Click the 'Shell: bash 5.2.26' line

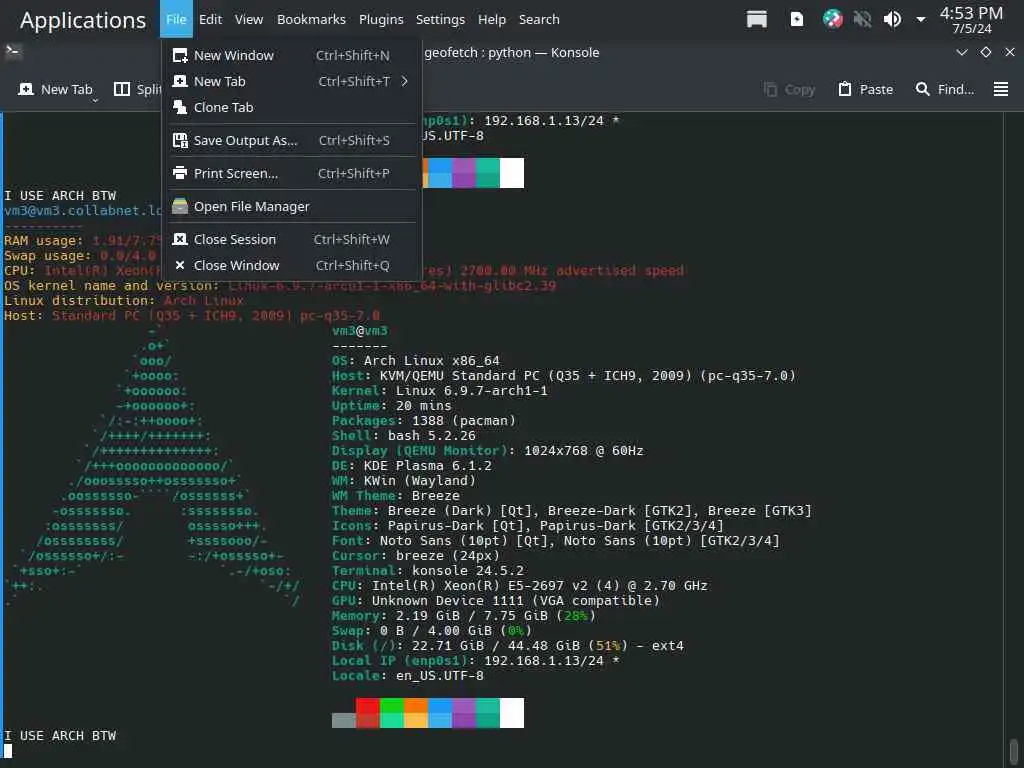[404, 436]
